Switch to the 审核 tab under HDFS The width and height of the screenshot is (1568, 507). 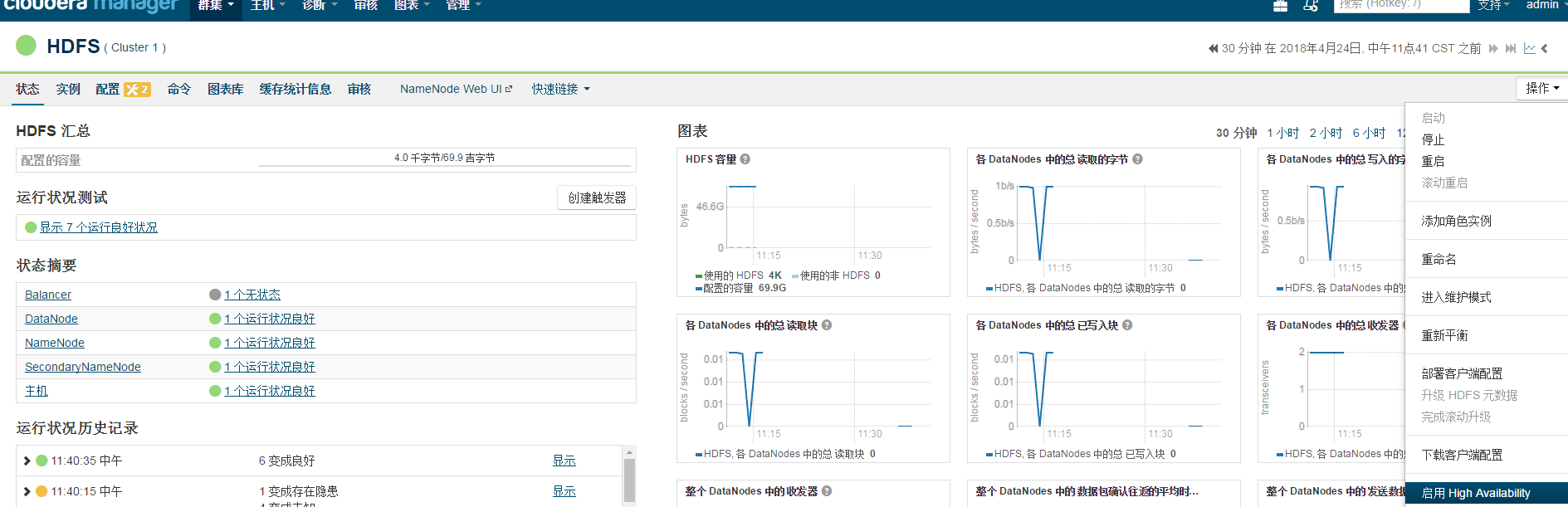click(359, 89)
